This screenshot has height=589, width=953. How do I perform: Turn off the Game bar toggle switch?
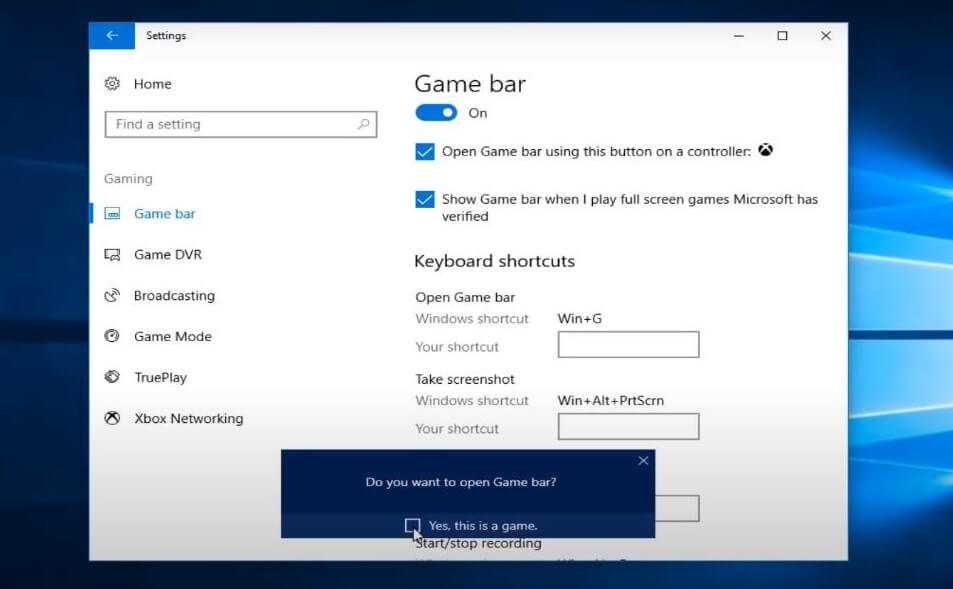coord(436,113)
